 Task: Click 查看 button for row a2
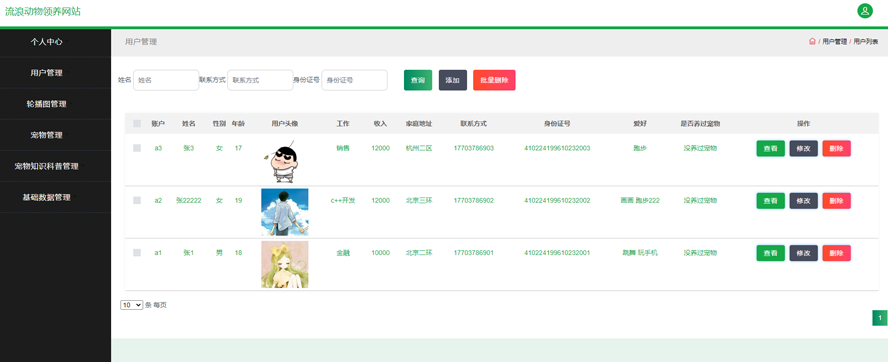(771, 201)
